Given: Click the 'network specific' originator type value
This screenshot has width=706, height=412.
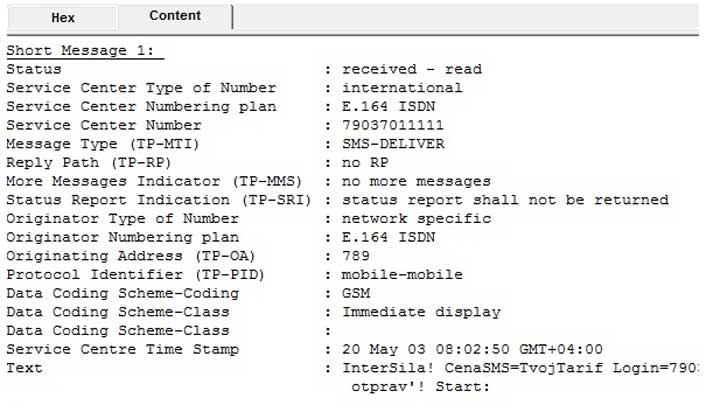Looking at the screenshot, I should [416, 218].
